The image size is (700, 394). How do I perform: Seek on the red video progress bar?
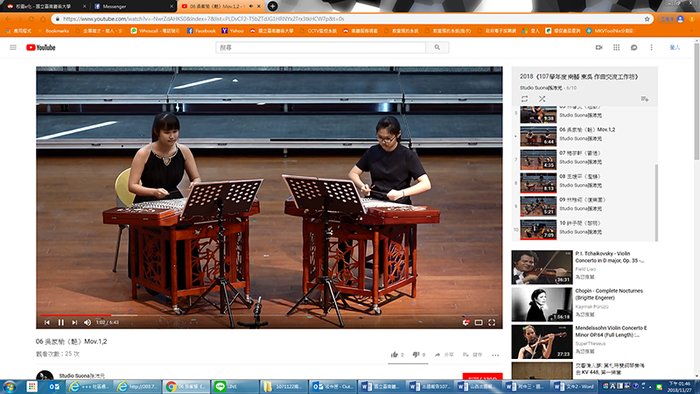(x=269, y=315)
